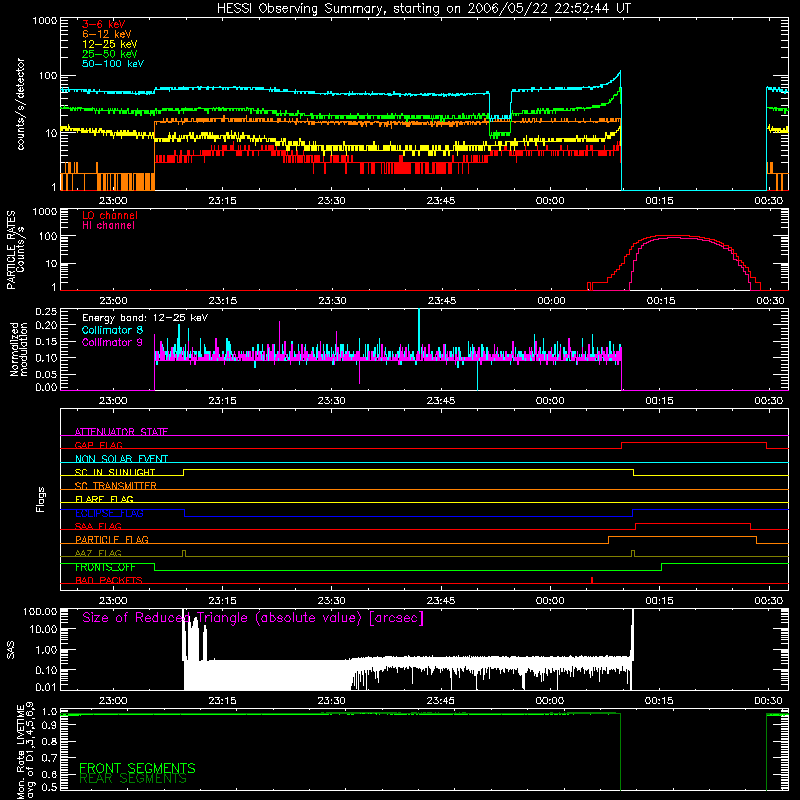The width and height of the screenshot is (800, 800).
Task: Click the FRONT SEGMENTS legend label
Action: (x=137, y=768)
